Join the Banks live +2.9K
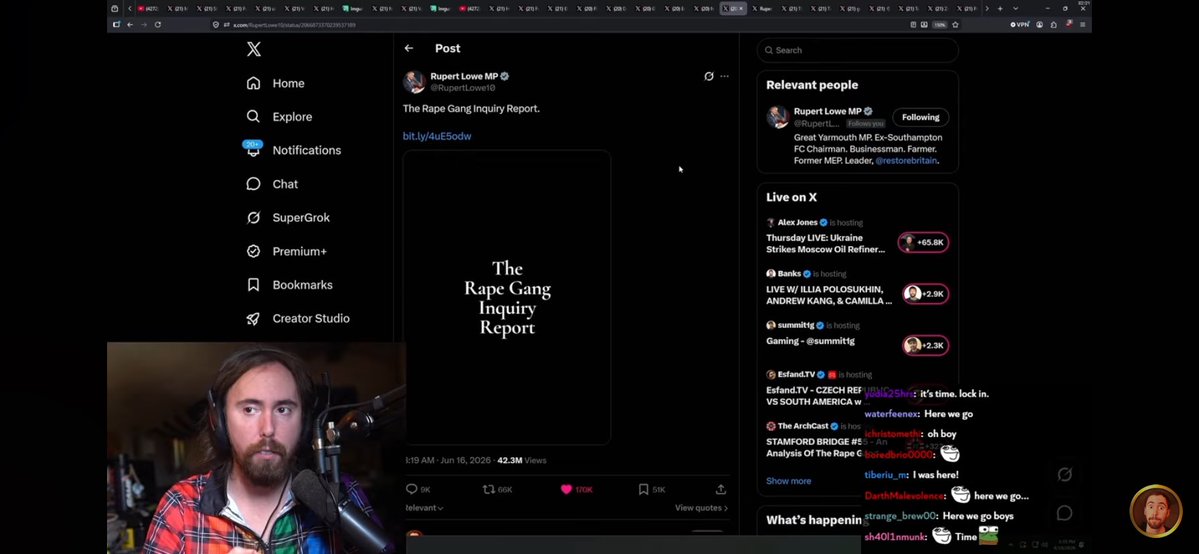 (925, 294)
